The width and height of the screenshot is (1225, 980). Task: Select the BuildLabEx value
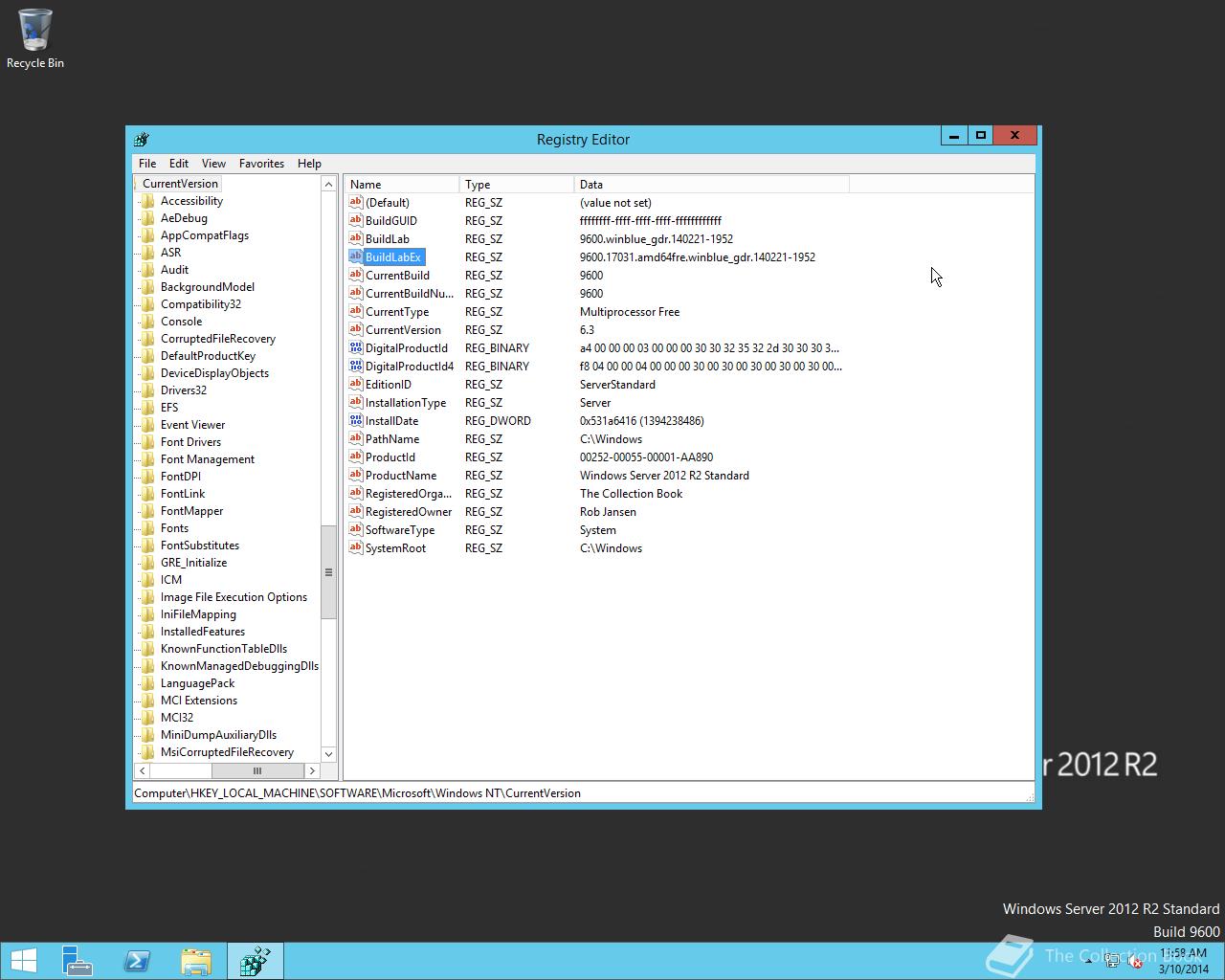pyautogui.click(x=393, y=256)
